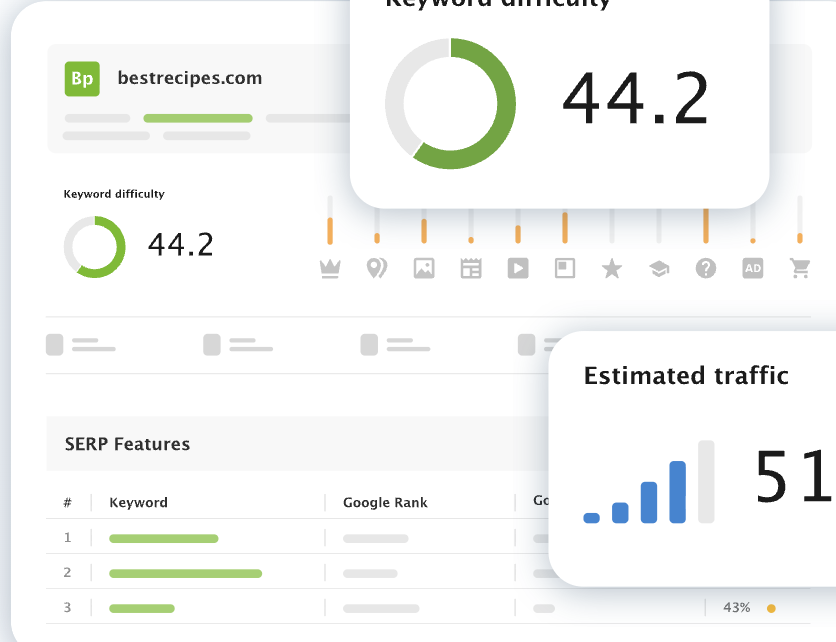Select the location pin map icon
The width and height of the screenshot is (836, 642).
pyautogui.click(x=376, y=268)
